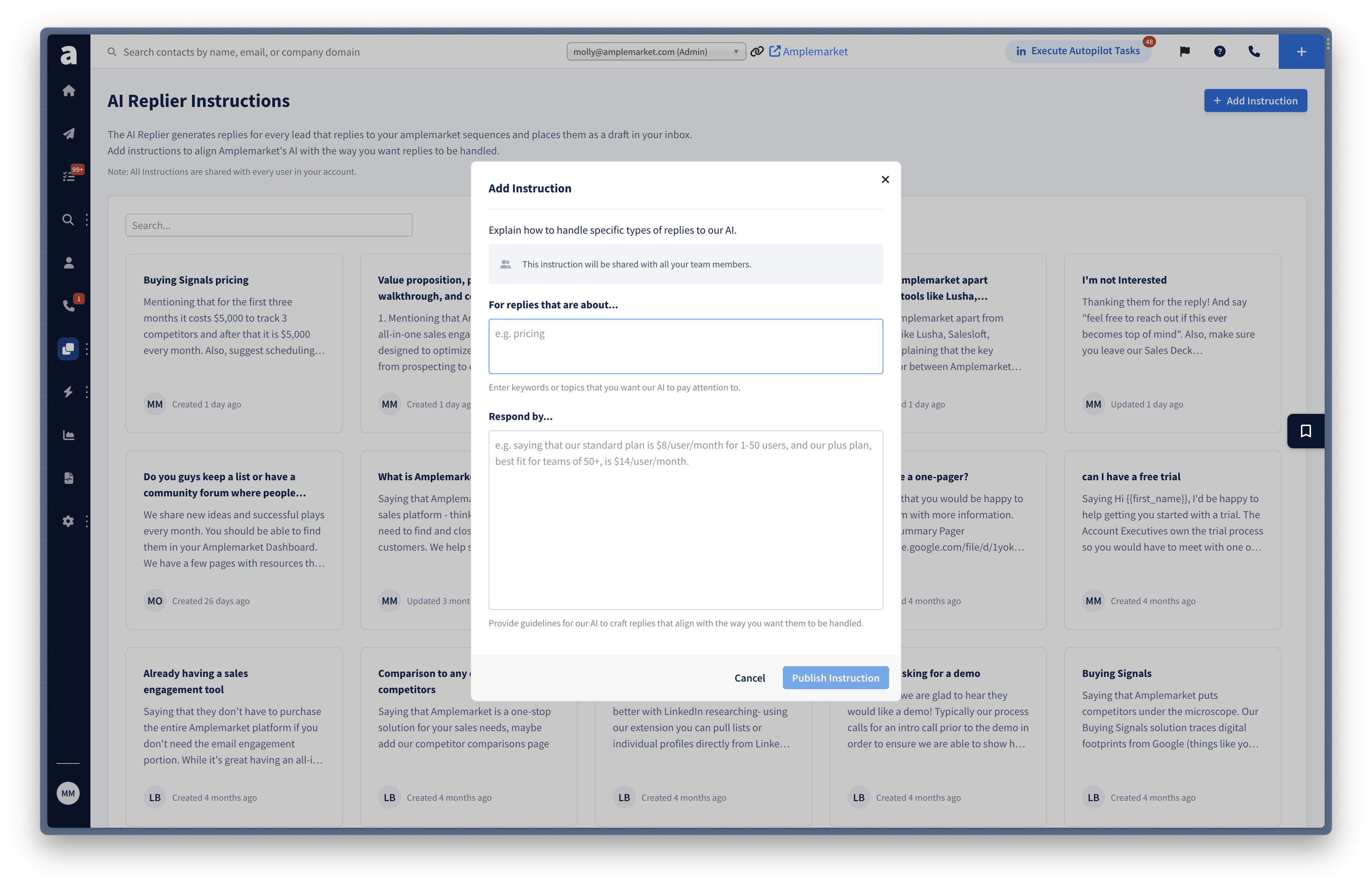Expand the searcher sidebar more-options dots

(x=87, y=220)
